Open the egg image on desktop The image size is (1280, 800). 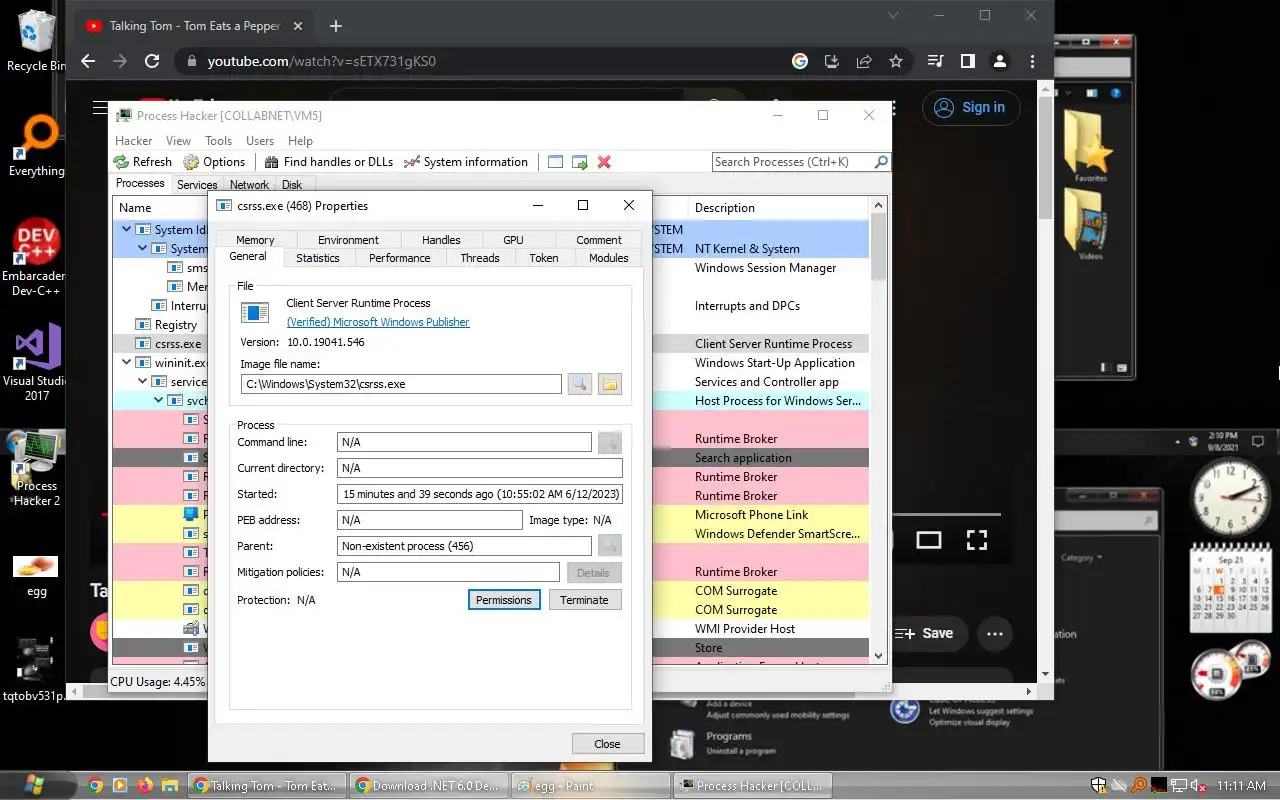[36, 575]
